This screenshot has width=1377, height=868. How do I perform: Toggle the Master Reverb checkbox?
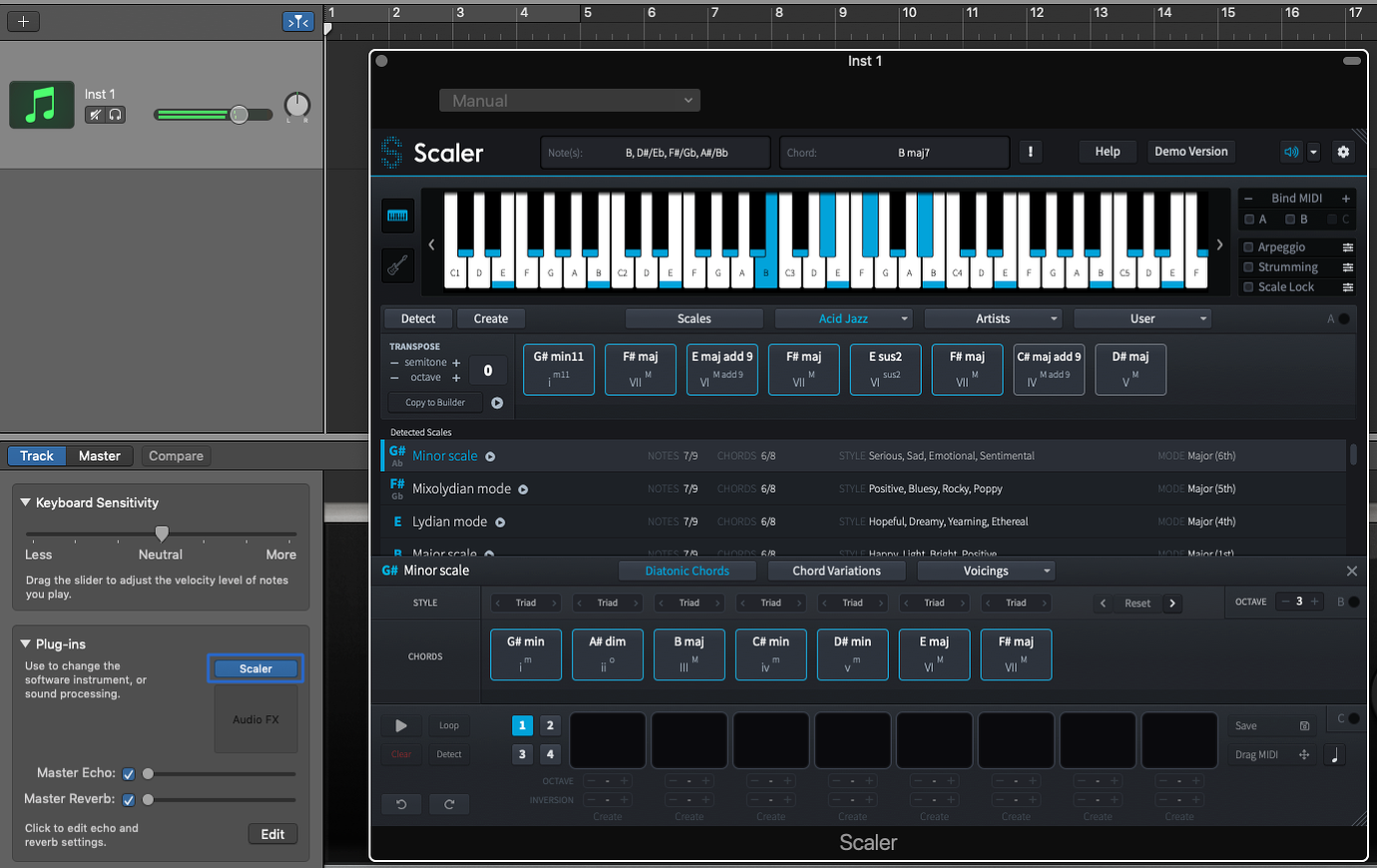[x=129, y=799]
